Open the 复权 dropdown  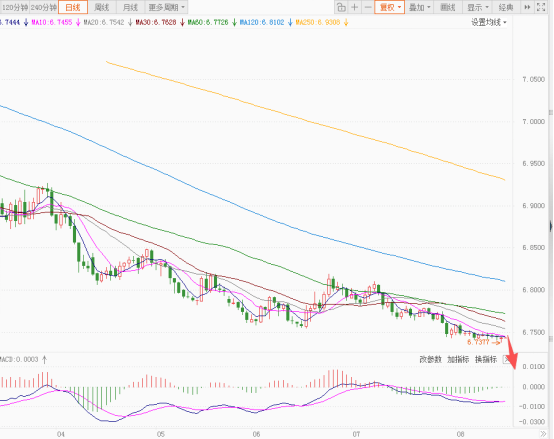pyautogui.click(x=390, y=7)
